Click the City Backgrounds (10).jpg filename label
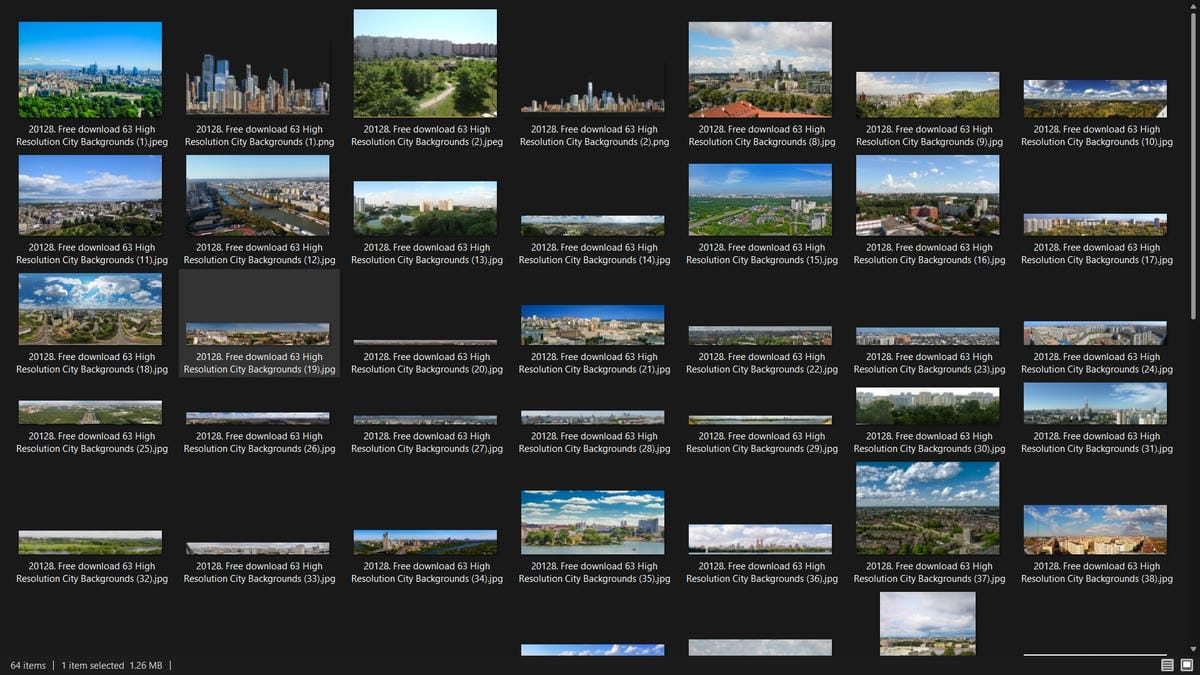This screenshot has width=1200, height=675. (1096, 136)
